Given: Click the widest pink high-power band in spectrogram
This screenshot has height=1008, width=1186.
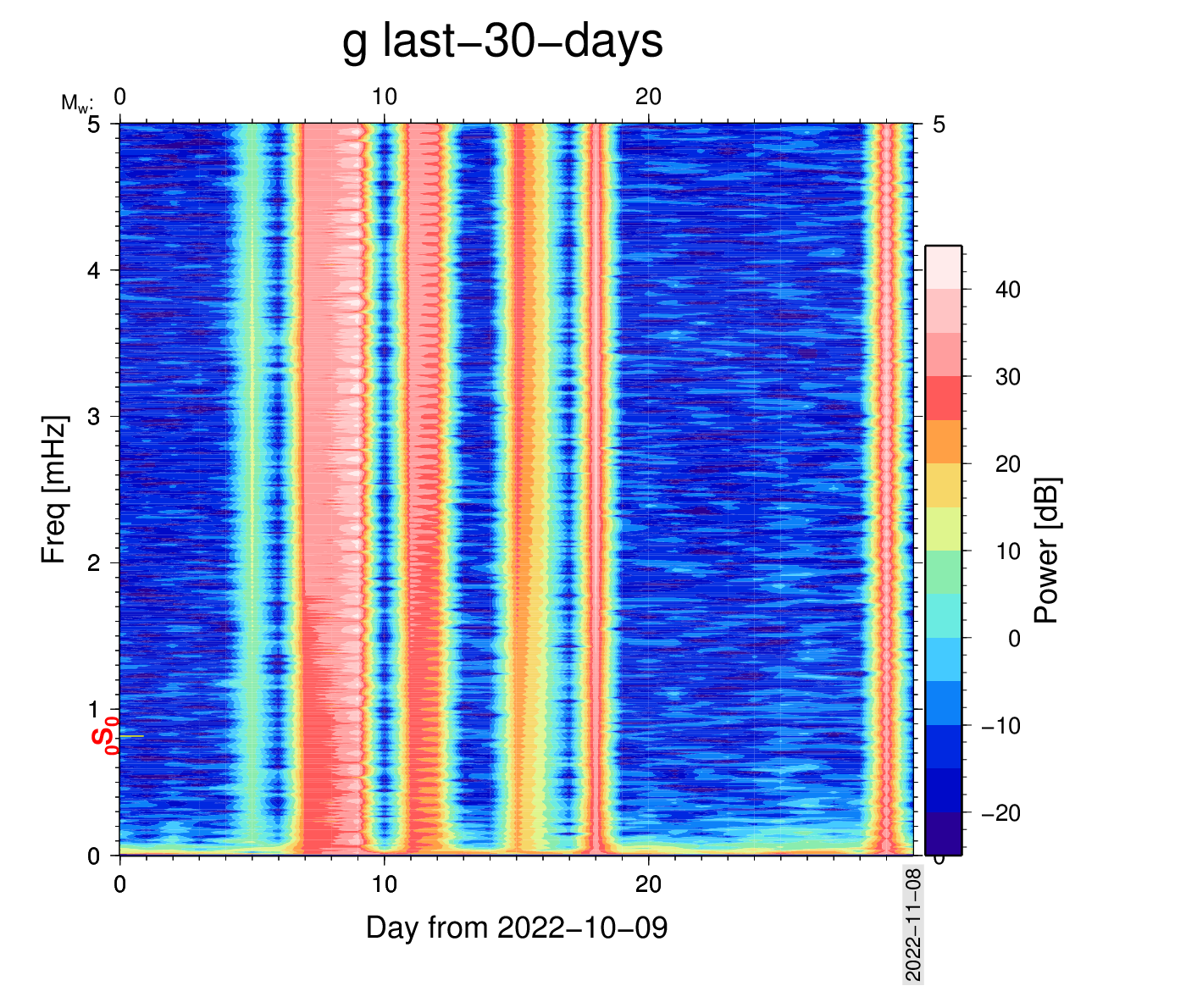Looking at the screenshot, I should coord(332,424).
